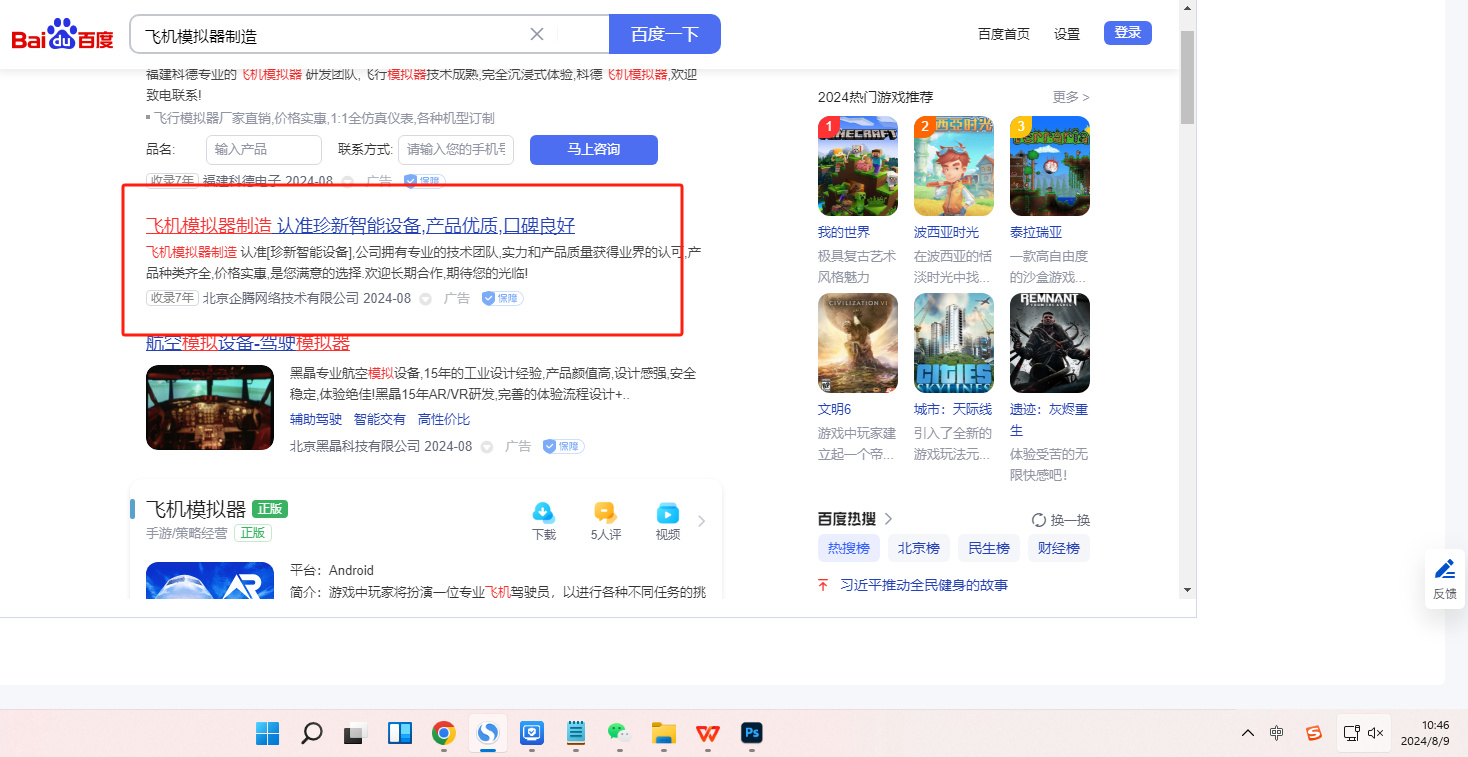Click 保障 badge on 北京黑晶科技 result

tap(563, 446)
